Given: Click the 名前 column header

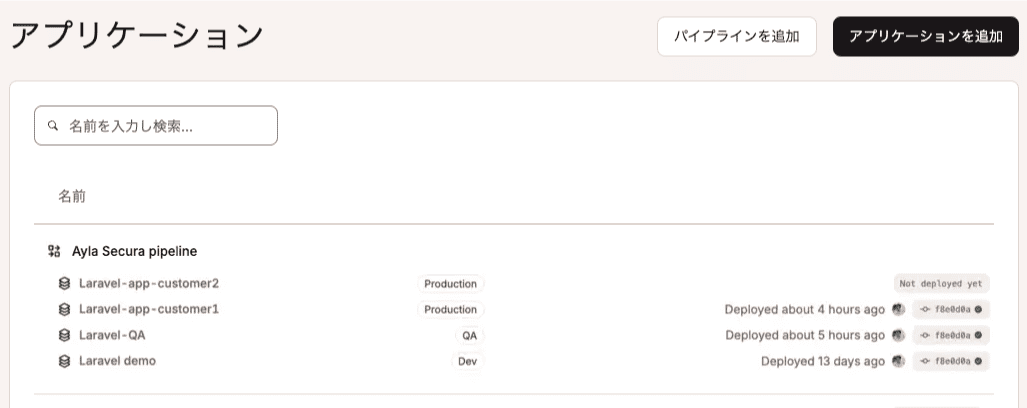Looking at the screenshot, I should pyautogui.click(x=71, y=196).
